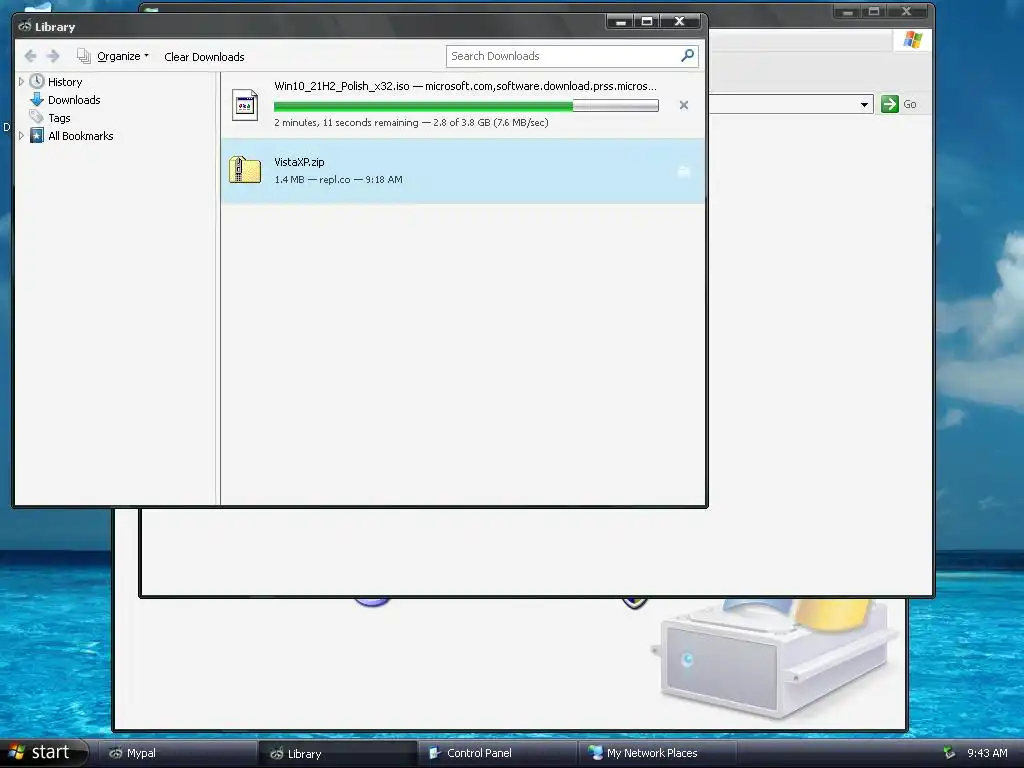This screenshot has width=1024, height=768.
Task: Click the Go button in the background window
Action: 899,104
